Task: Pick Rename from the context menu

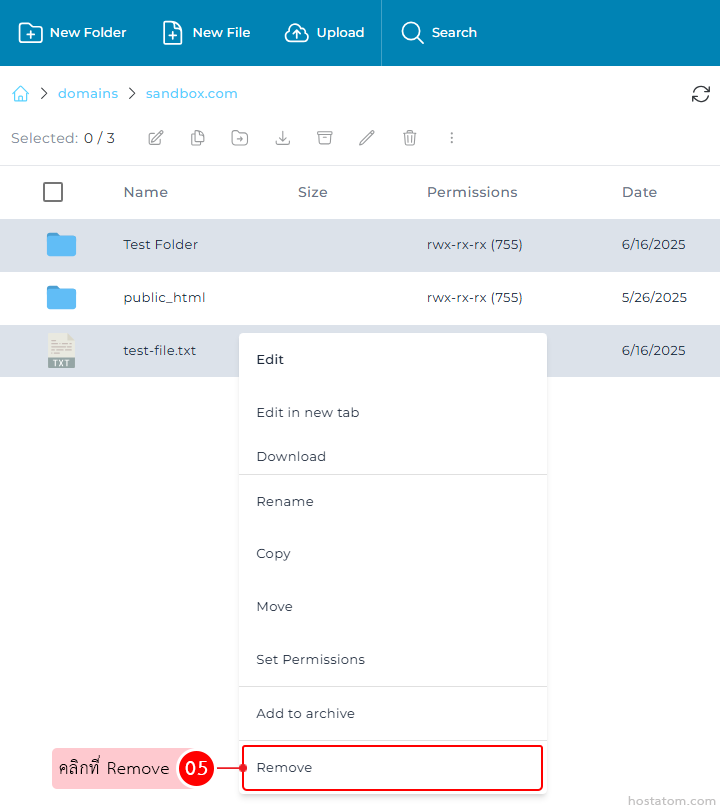Action: click(285, 502)
